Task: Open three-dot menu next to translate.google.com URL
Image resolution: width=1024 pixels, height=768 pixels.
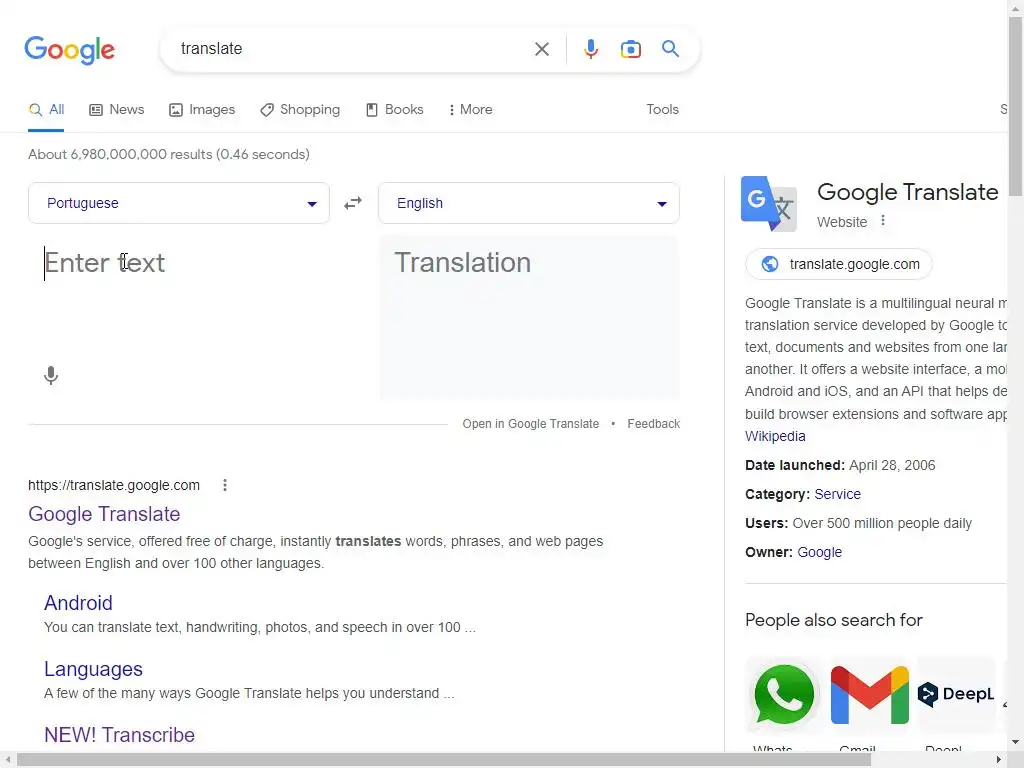Action: pos(225,485)
